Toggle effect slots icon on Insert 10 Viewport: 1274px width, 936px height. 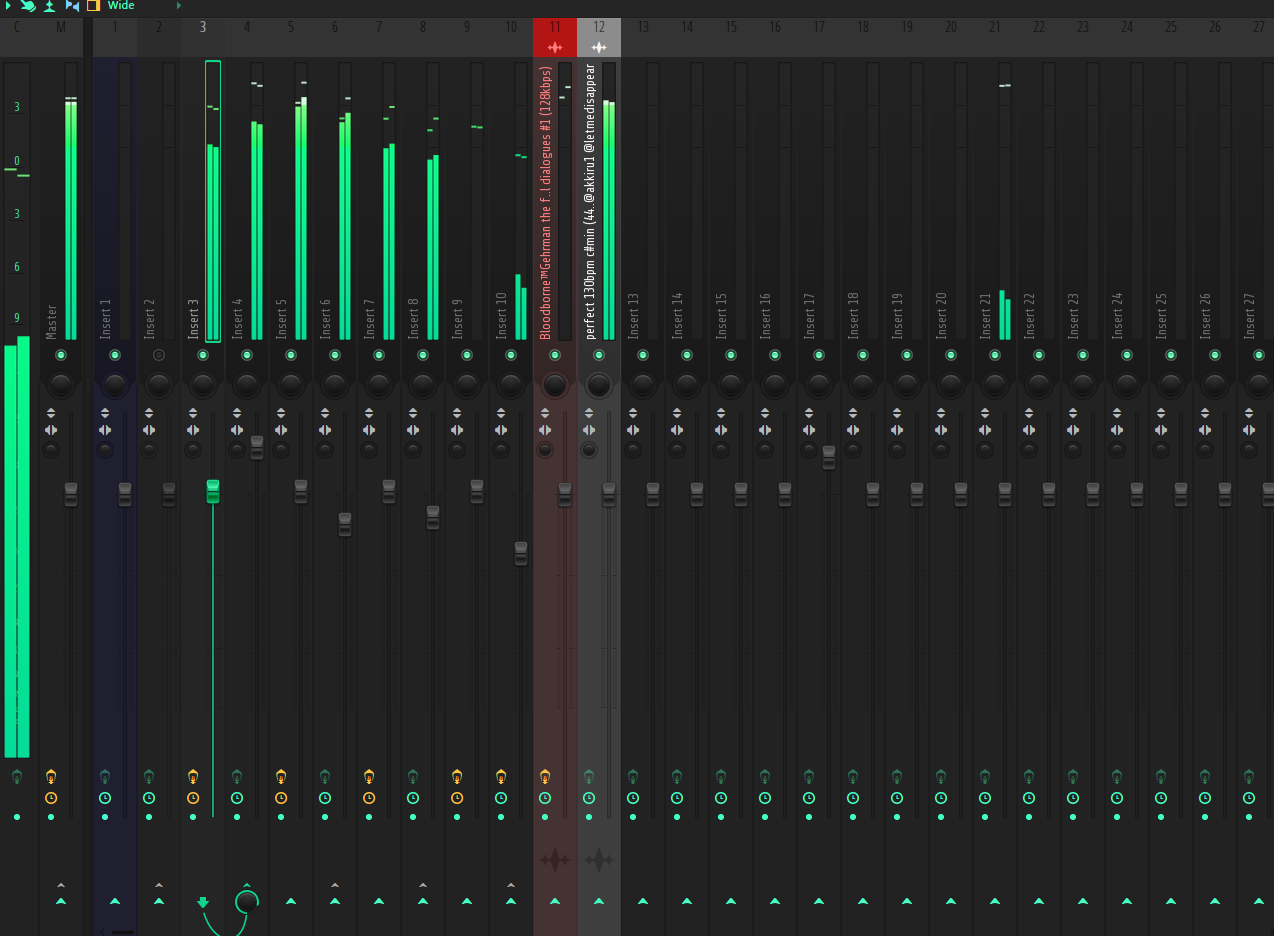tap(501, 776)
